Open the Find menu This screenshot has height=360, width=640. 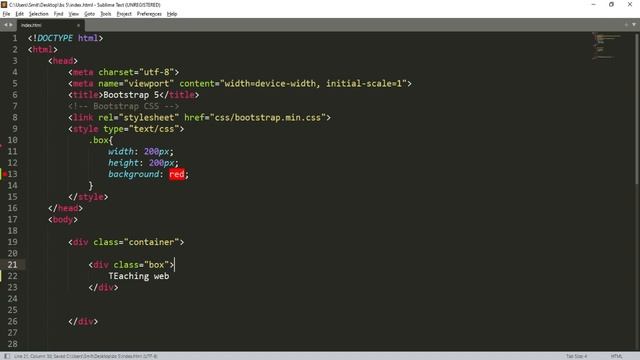tap(58, 14)
